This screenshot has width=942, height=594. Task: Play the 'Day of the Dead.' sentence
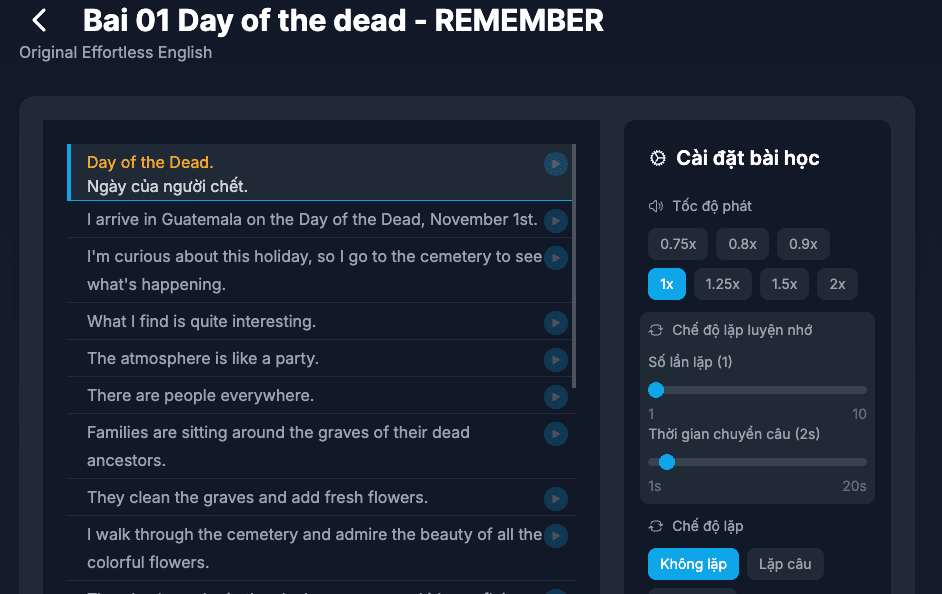pyautogui.click(x=556, y=163)
